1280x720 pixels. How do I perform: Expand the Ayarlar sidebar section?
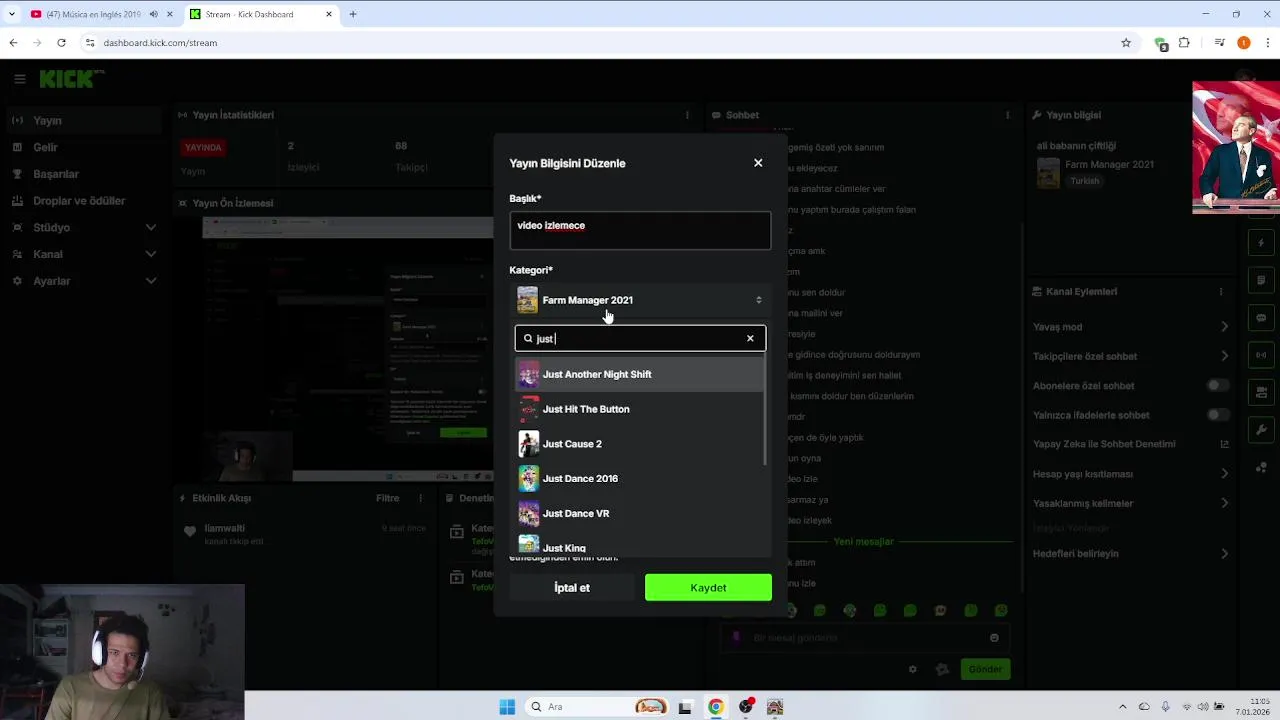[82, 281]
